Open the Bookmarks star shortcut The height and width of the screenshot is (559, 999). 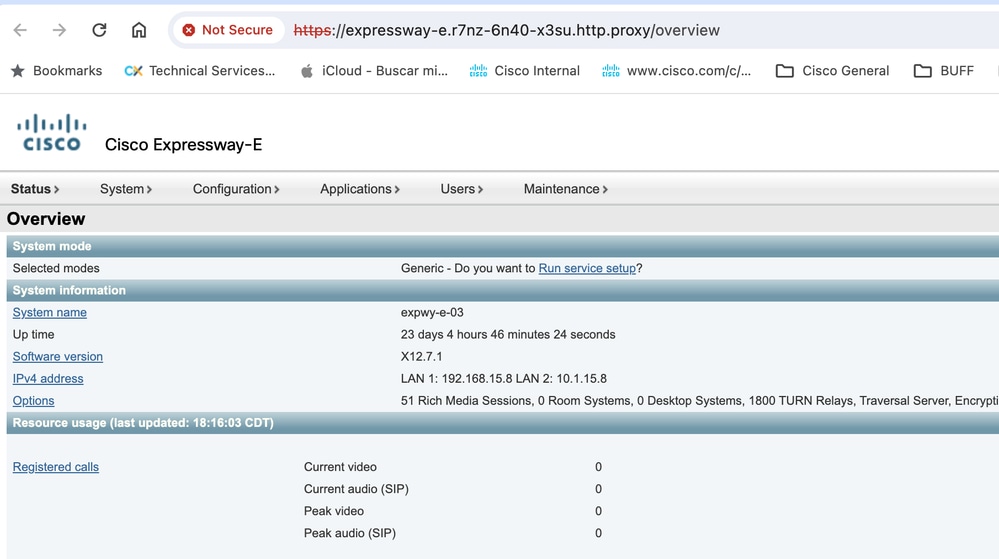click(x=57, y=71)
